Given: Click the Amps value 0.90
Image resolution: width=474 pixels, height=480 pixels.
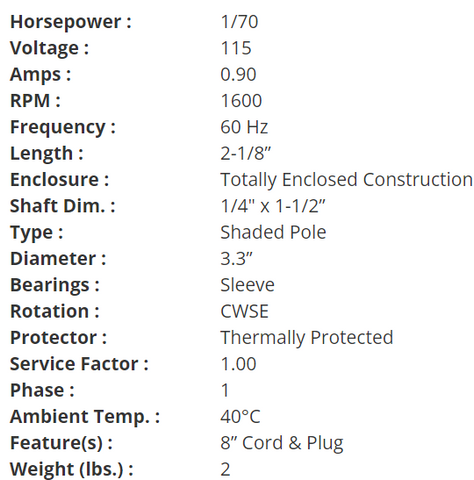Looking at the screenshot, I should tap(238, 74).
